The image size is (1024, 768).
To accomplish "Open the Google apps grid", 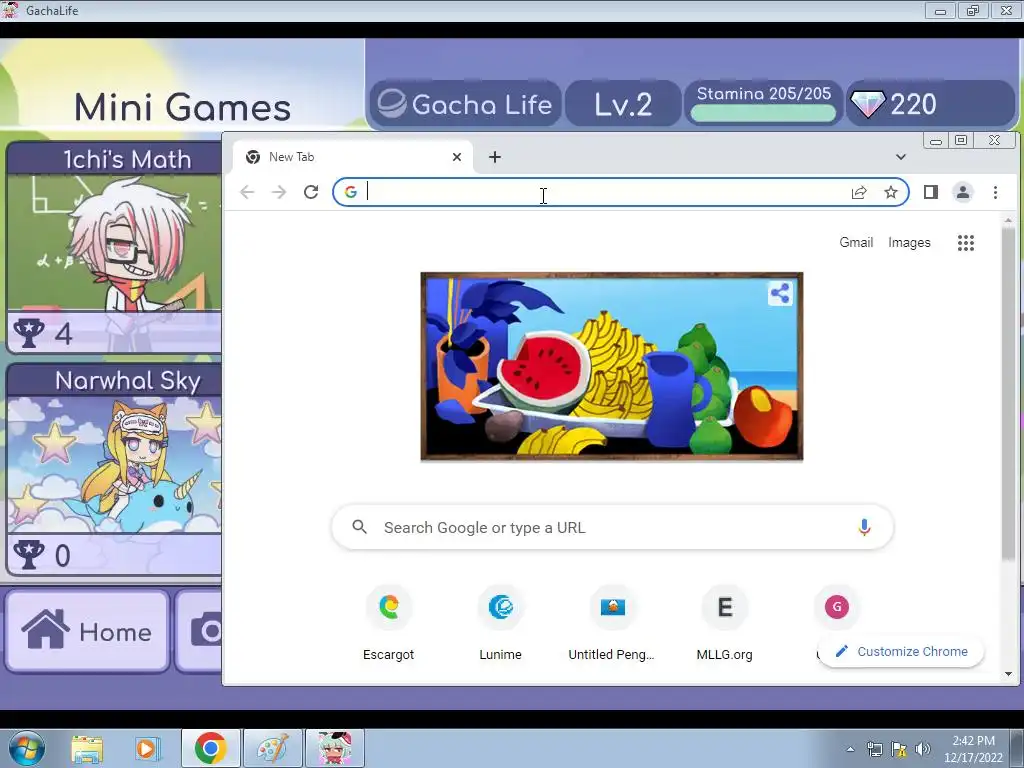I will [x=966, y=243].
